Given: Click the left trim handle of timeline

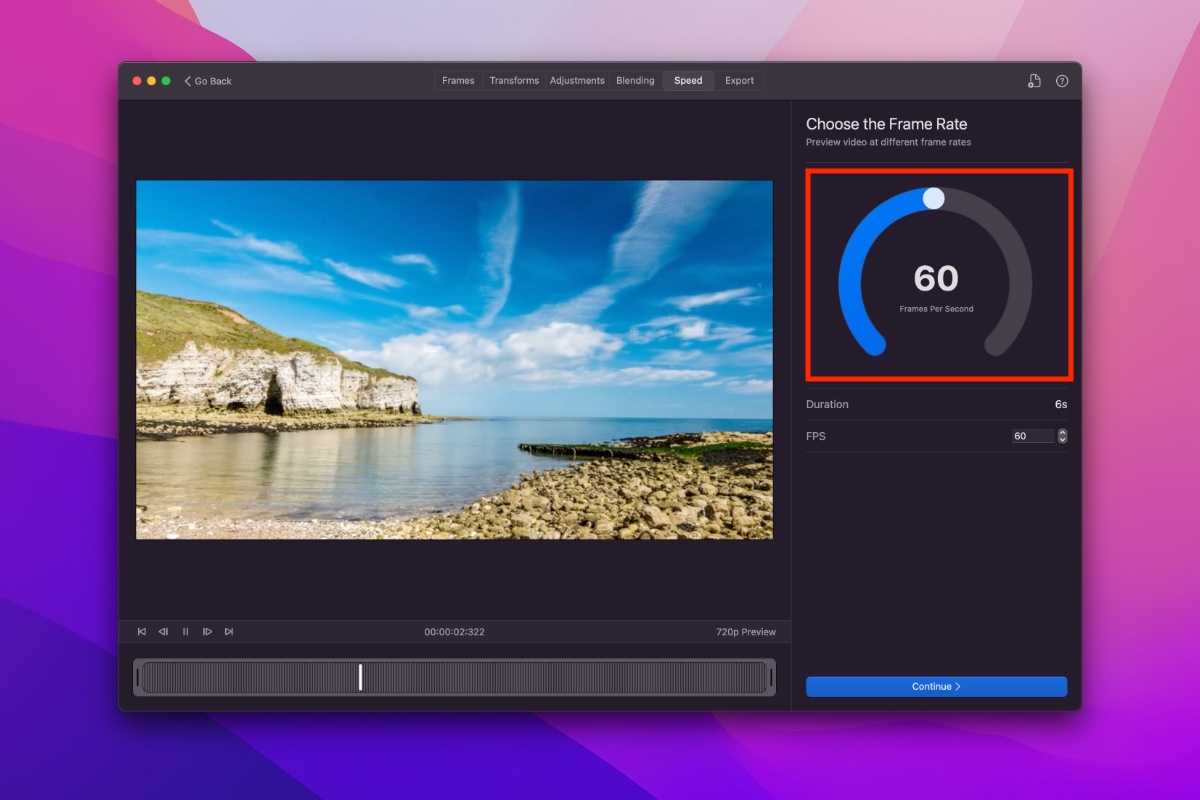Looking at the screenshot, I should click(x=138, y=677).
